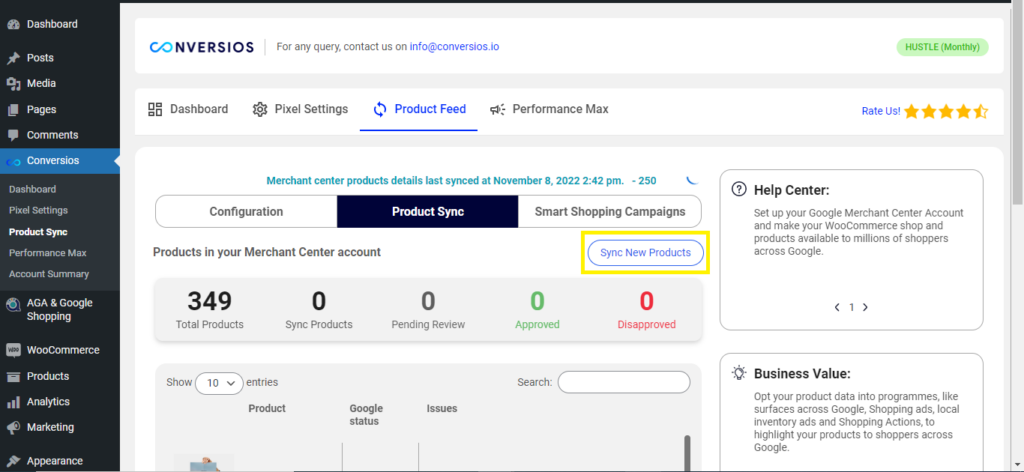
Task: Click the Conversios logo
Action: tap(202, 47)
